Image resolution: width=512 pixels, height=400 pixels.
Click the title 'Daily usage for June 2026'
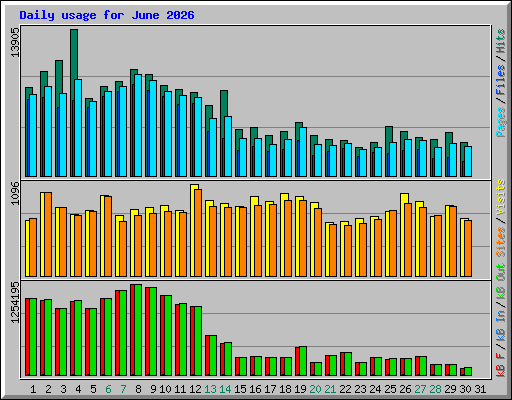pyautogui.click(x=107, y=15)
